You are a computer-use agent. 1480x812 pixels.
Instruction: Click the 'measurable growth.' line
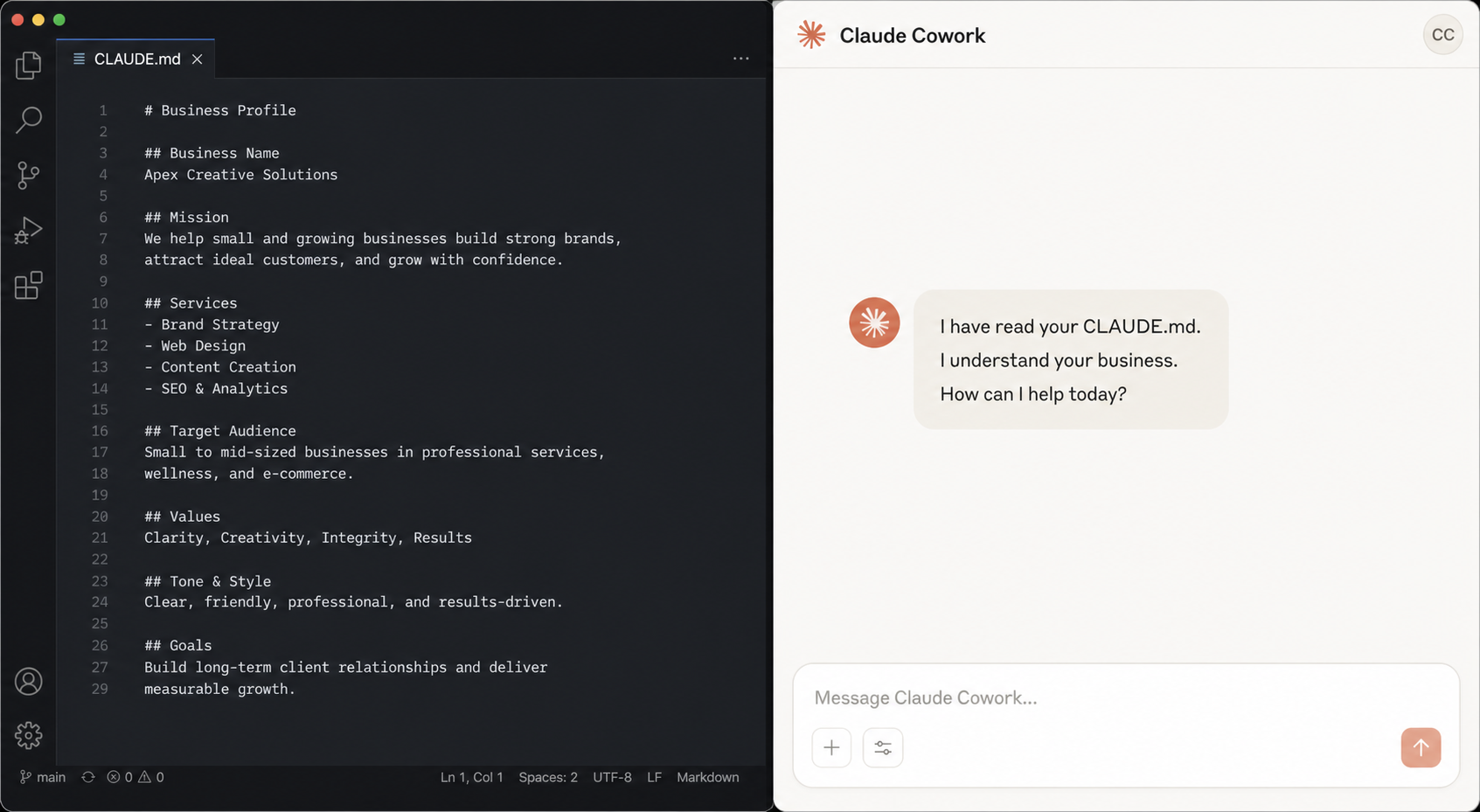click(x=219, y=689)
